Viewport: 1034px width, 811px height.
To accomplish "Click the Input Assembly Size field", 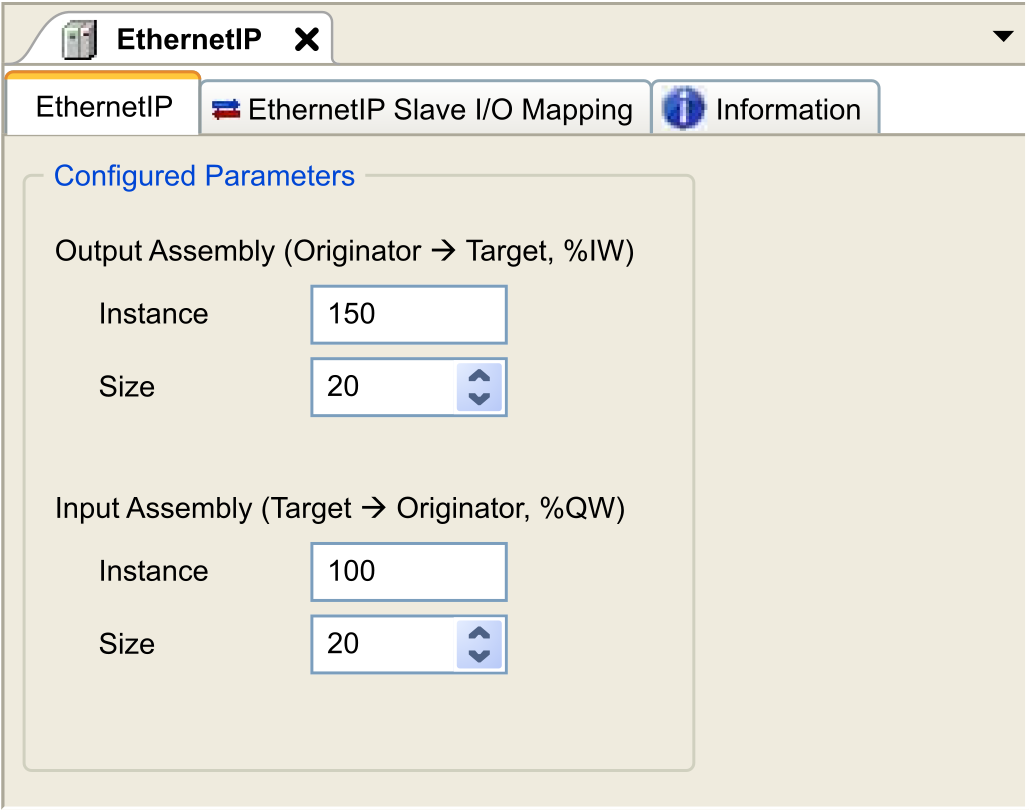I will [x=383, y=644].
